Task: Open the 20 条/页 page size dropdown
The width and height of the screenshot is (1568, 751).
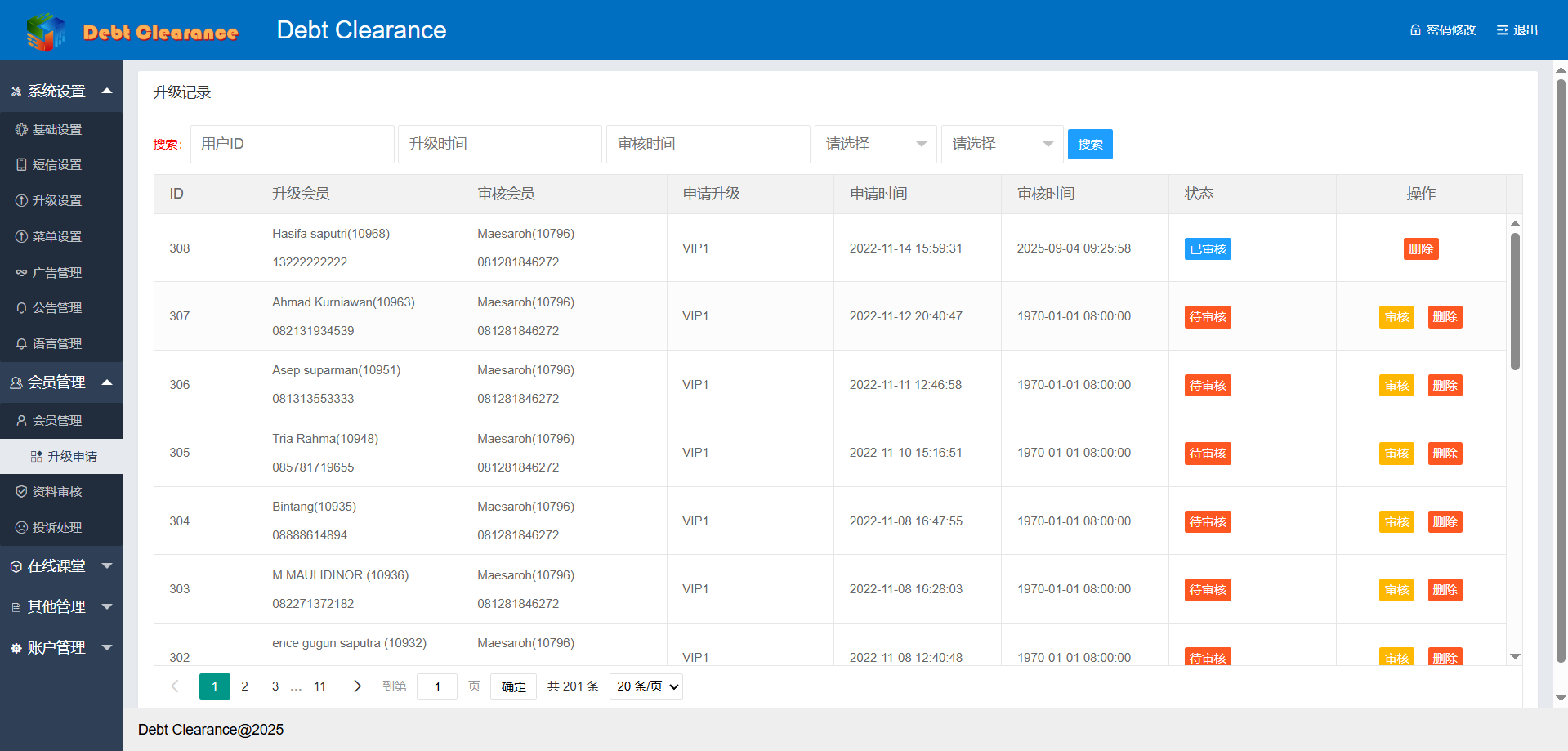Action: 646,686
